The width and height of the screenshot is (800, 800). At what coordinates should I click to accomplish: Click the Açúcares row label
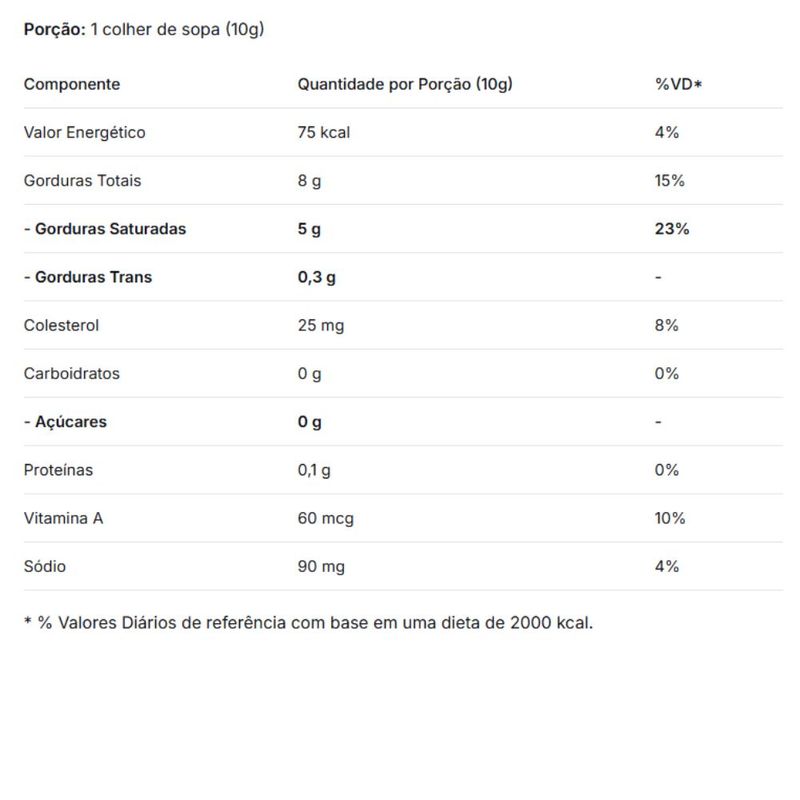pyautogui.click(x=65, y=422)
